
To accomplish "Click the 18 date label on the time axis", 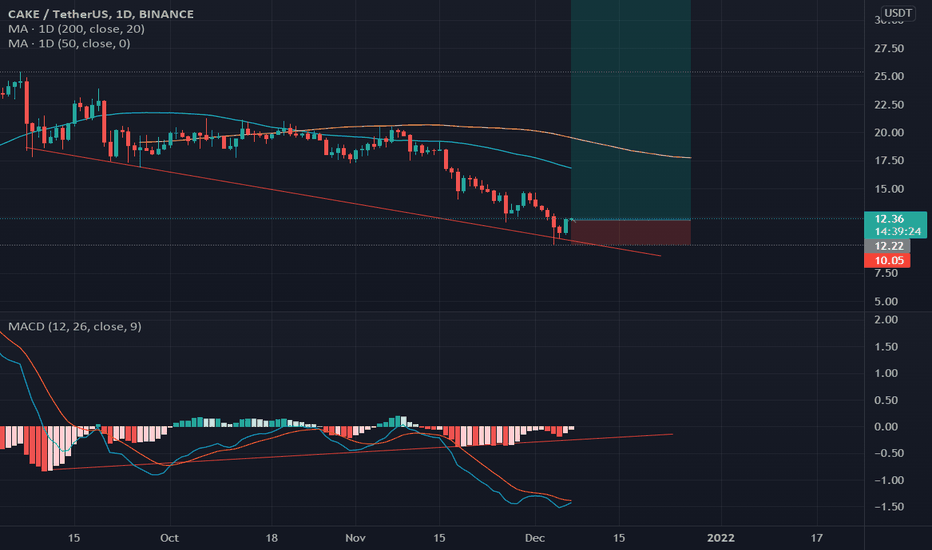I will point(271,538).
